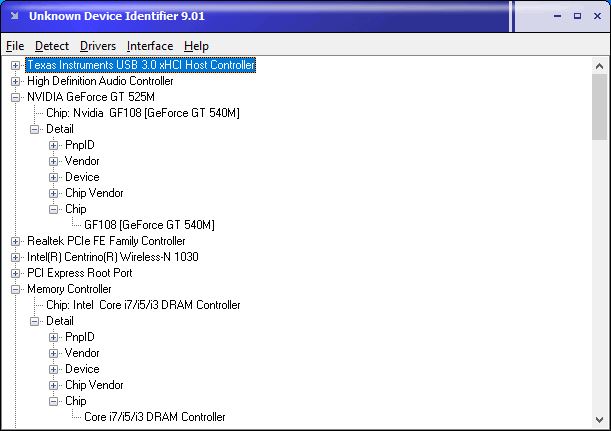Image resolution: width=611 pixels, height=431 pixels.
Task: Select PCI Express Root Port row
Action: click(x=79, y=273)
